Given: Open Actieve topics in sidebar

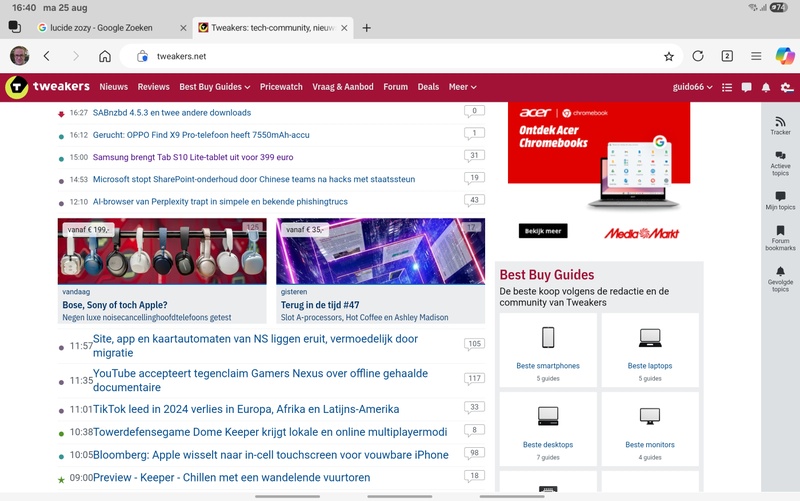Looking at the screenshot, I should (x=780, y=163).
